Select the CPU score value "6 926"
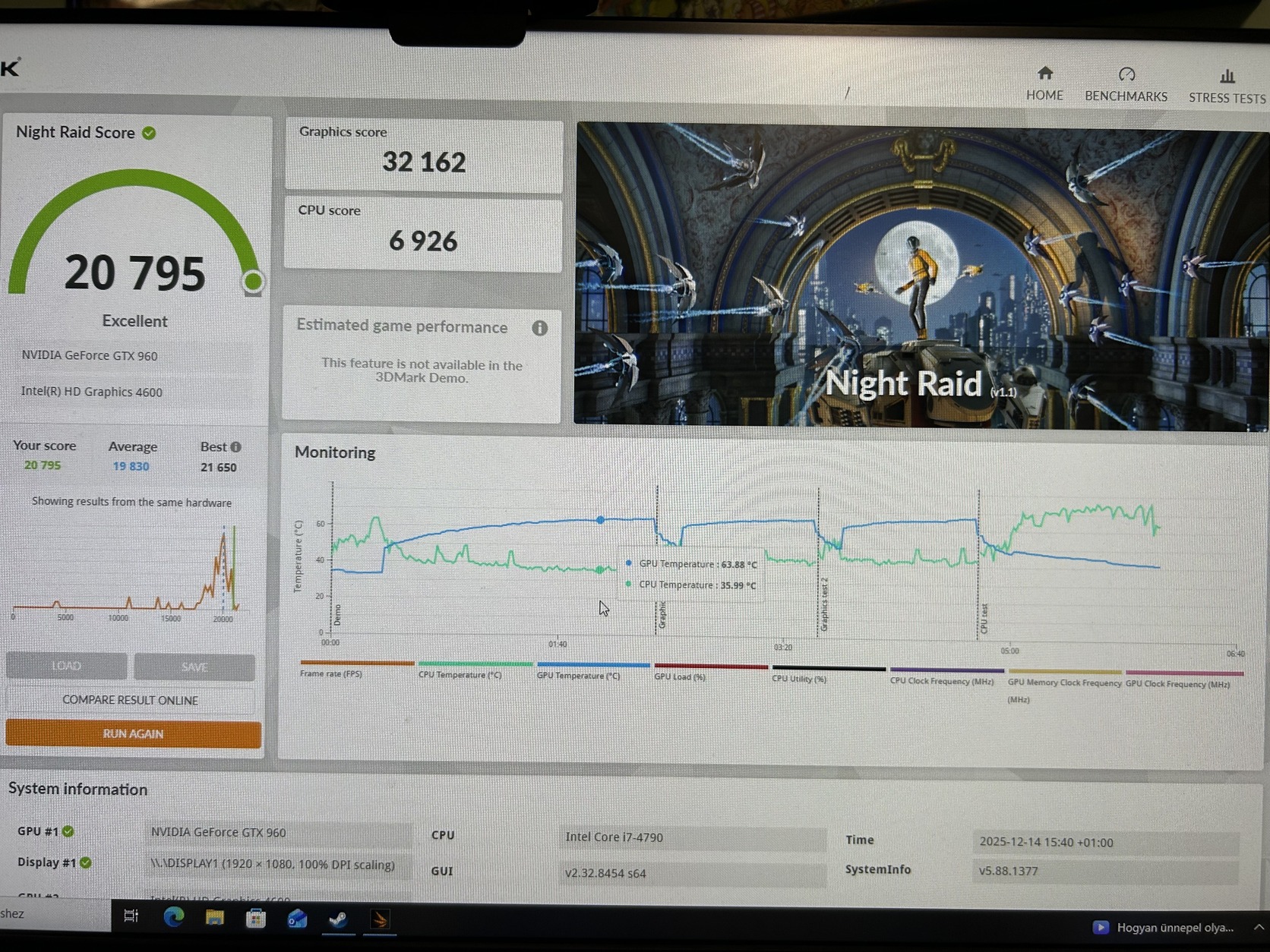Viewport: 1270px width, 952px height. (x=423, y=241)
